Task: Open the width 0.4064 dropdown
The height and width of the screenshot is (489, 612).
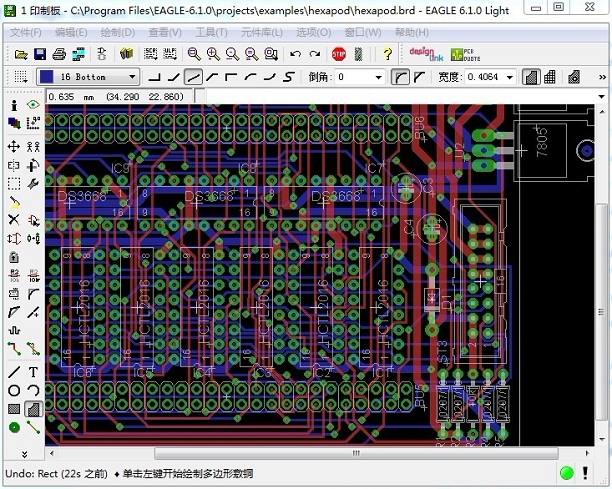Action: [509, 77]
